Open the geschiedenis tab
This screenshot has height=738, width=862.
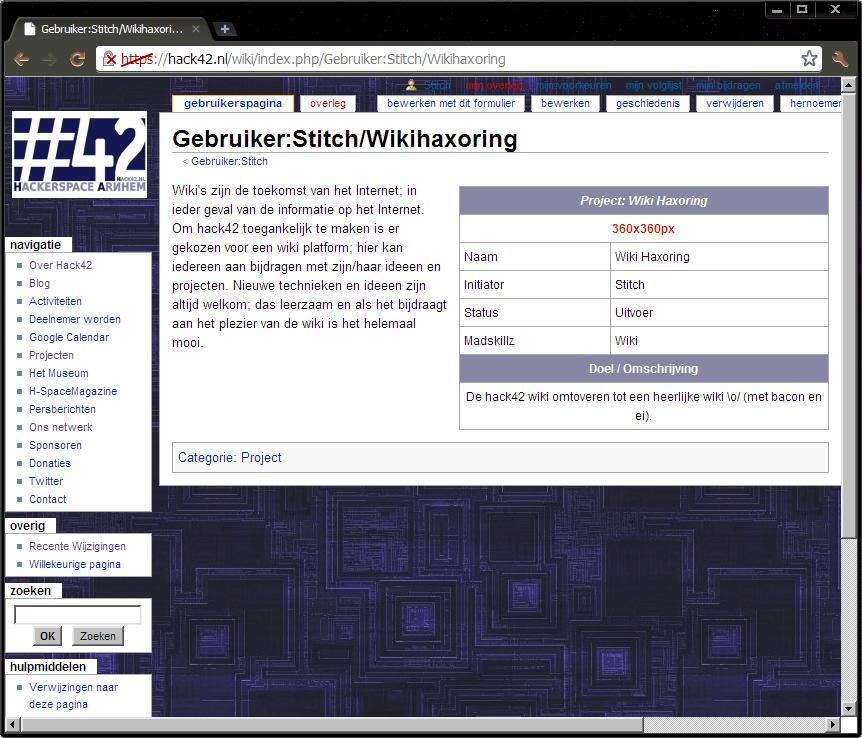coord(647,103)
